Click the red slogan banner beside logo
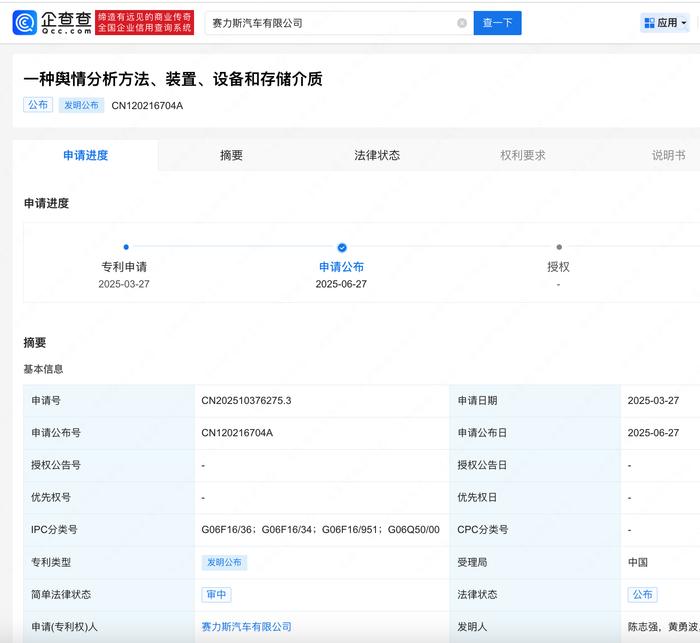The width and height of the screenshot is (700, 643). tap(145, 22)
